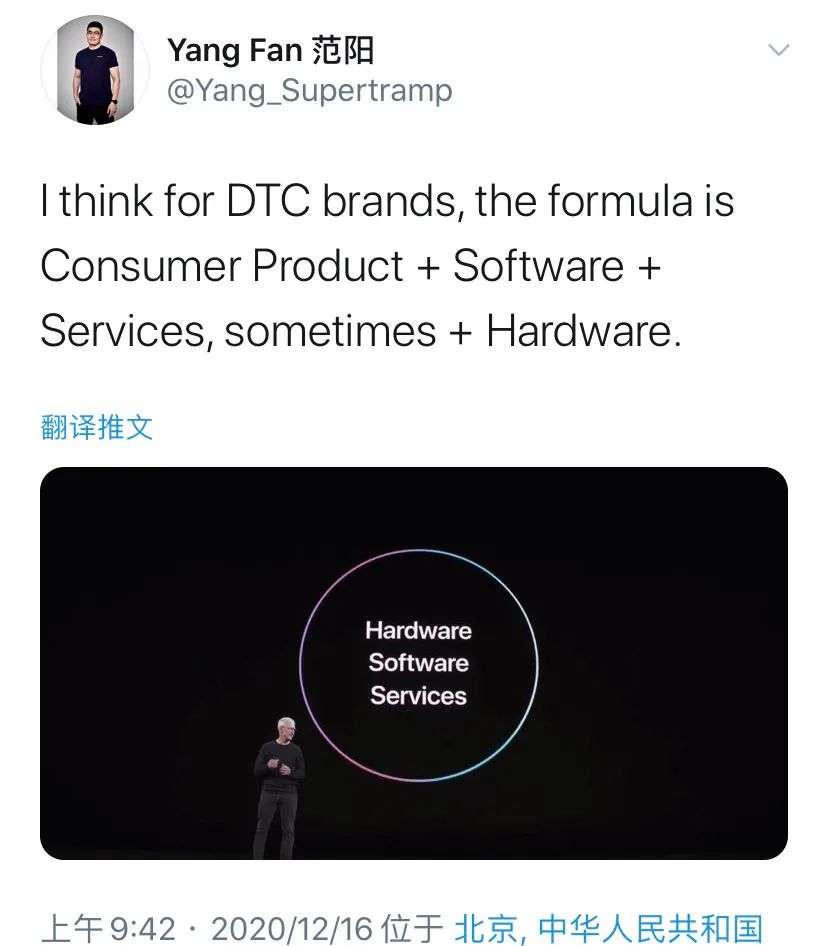Click the 2020/12/16 date

coord(291,928)
